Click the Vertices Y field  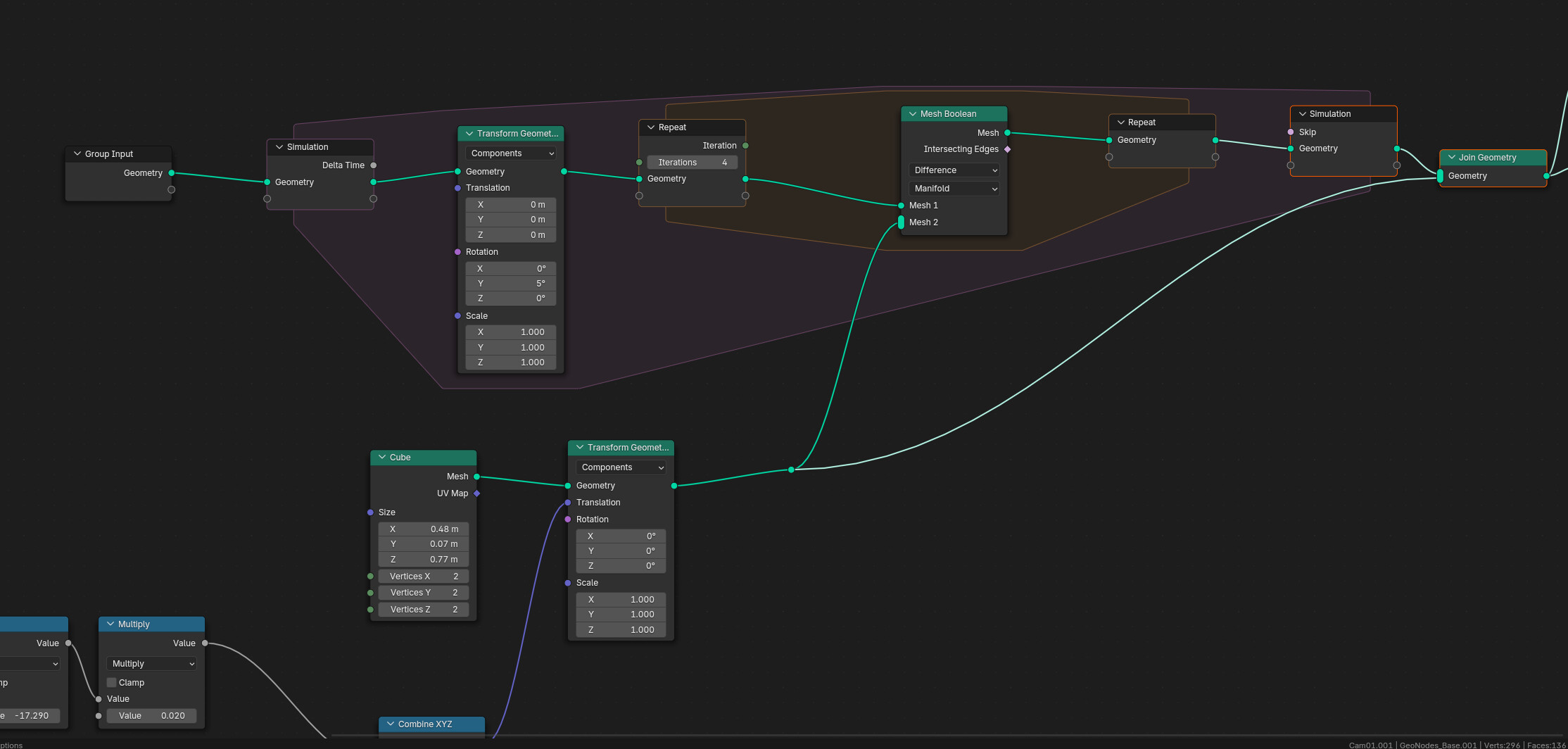point(424,593)
